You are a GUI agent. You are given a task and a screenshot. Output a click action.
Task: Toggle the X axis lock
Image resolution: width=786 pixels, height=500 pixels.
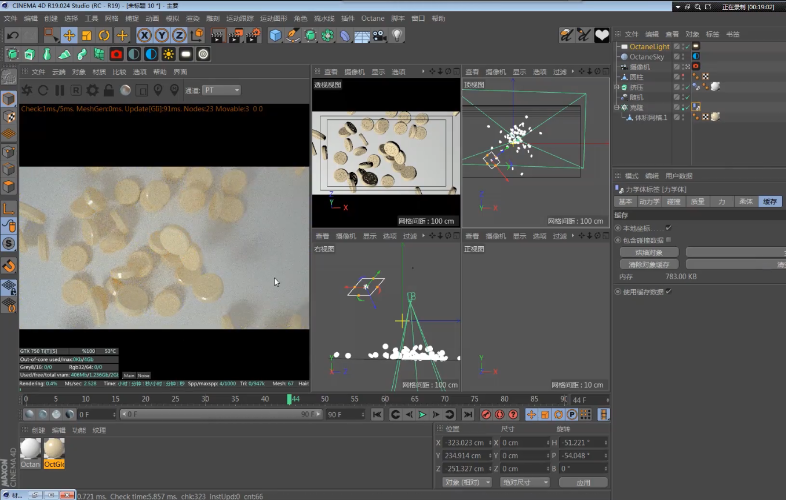pos(145,35)
